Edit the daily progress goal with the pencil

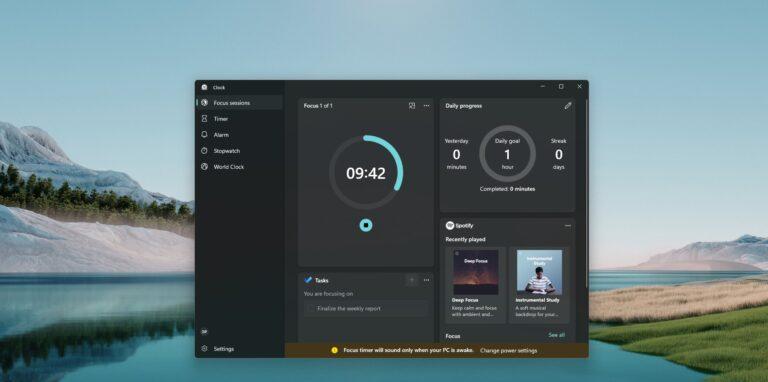(x=568, y=106)
